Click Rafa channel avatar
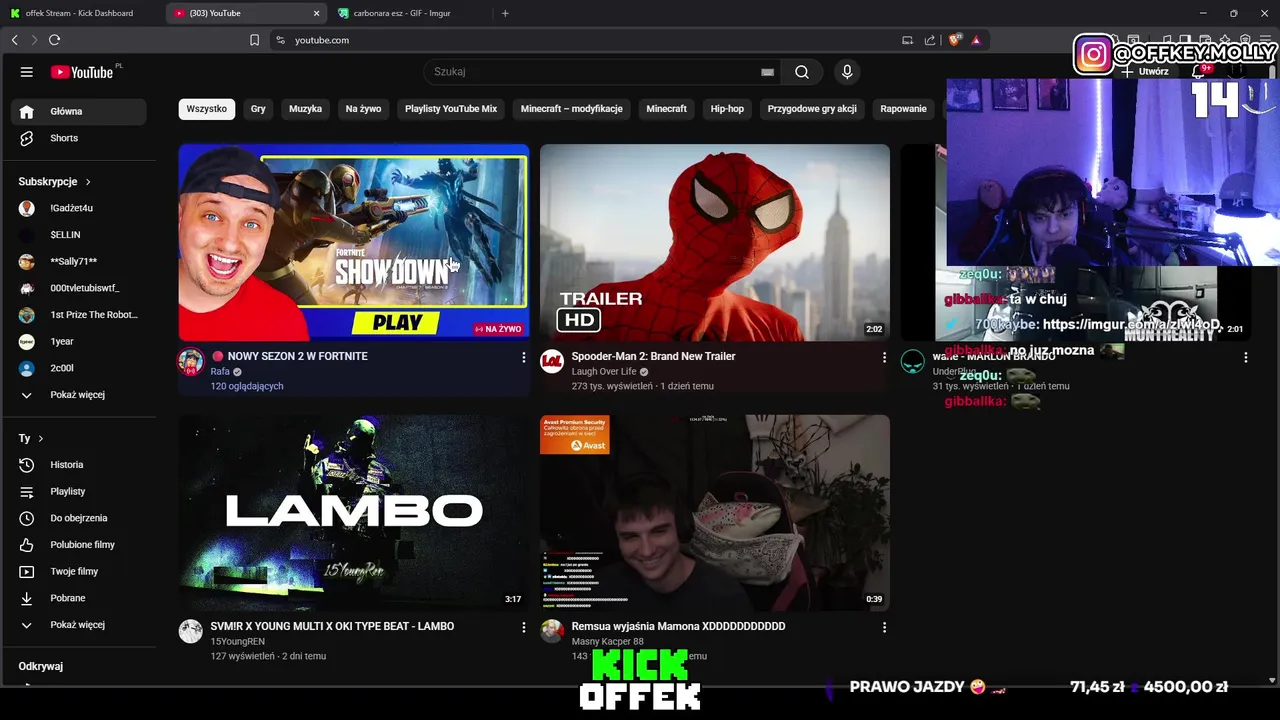Viewport: 1280px width, 720px height. [190, 361]
